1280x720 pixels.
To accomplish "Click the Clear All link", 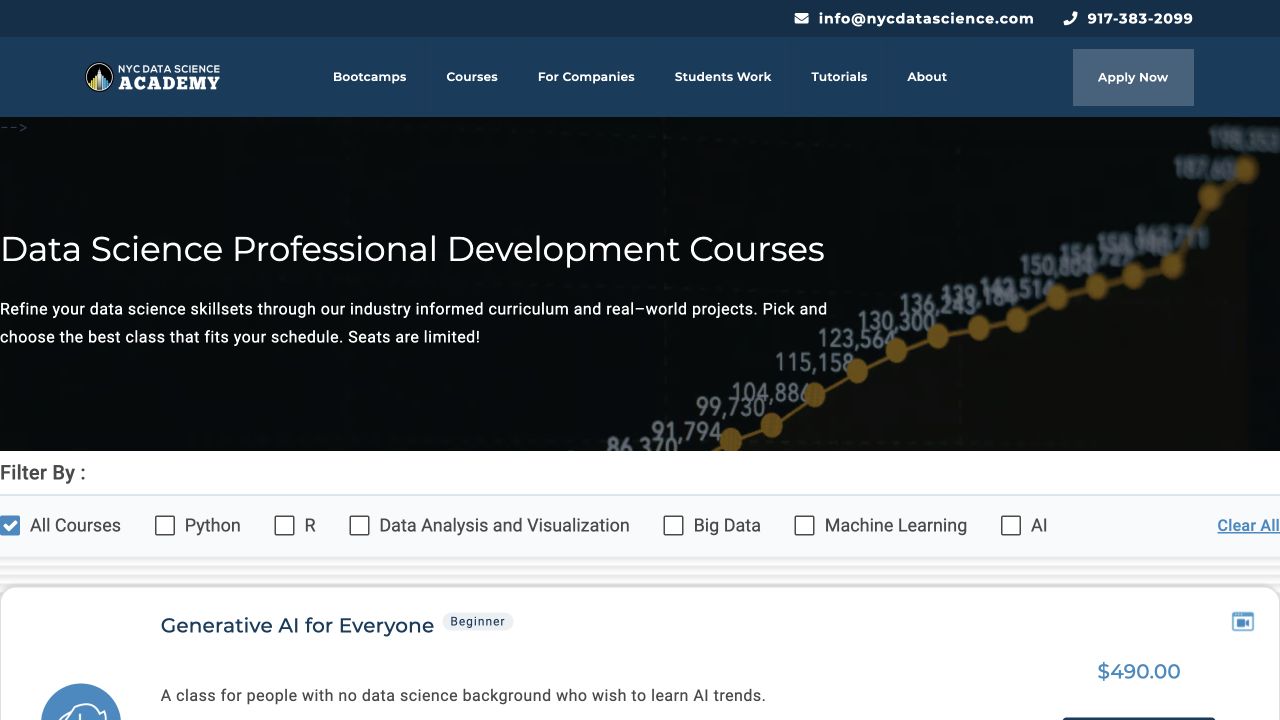I will point(1248,525).
